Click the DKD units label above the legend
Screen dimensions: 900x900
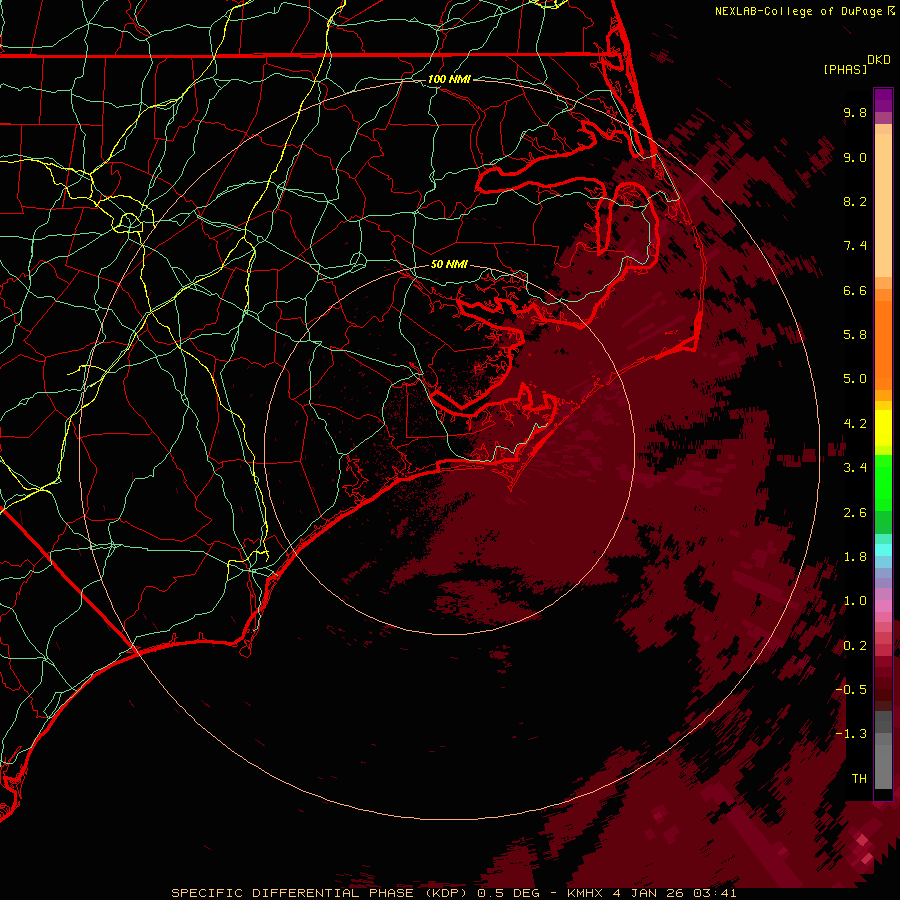point(879,60)
